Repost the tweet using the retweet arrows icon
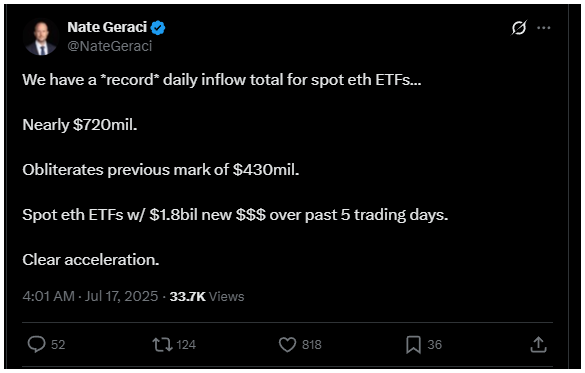Image resolution: width=585 pixels, height=373 pixels. [x=162, y=345]
